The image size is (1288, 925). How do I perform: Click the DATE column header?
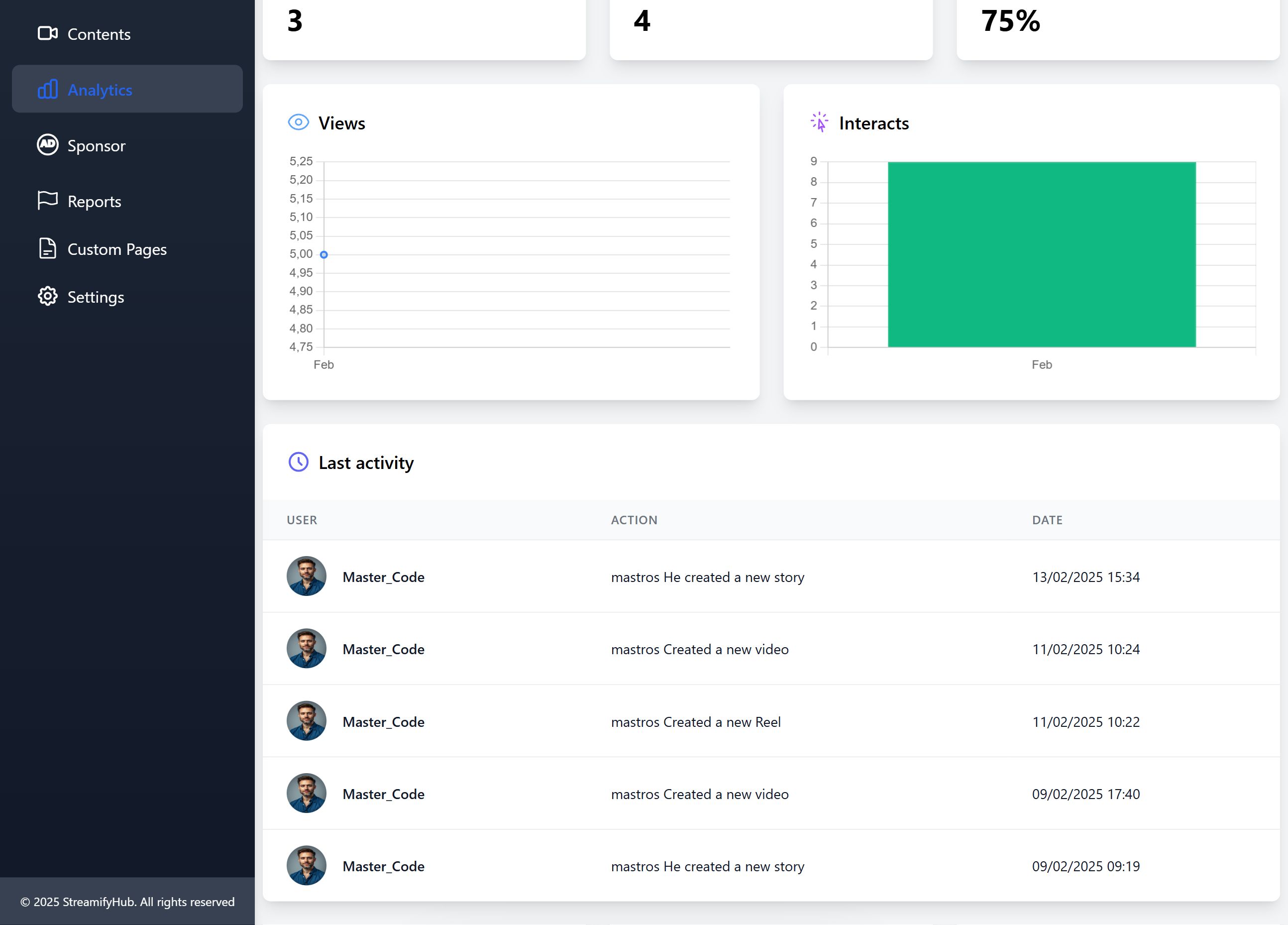1047,520
